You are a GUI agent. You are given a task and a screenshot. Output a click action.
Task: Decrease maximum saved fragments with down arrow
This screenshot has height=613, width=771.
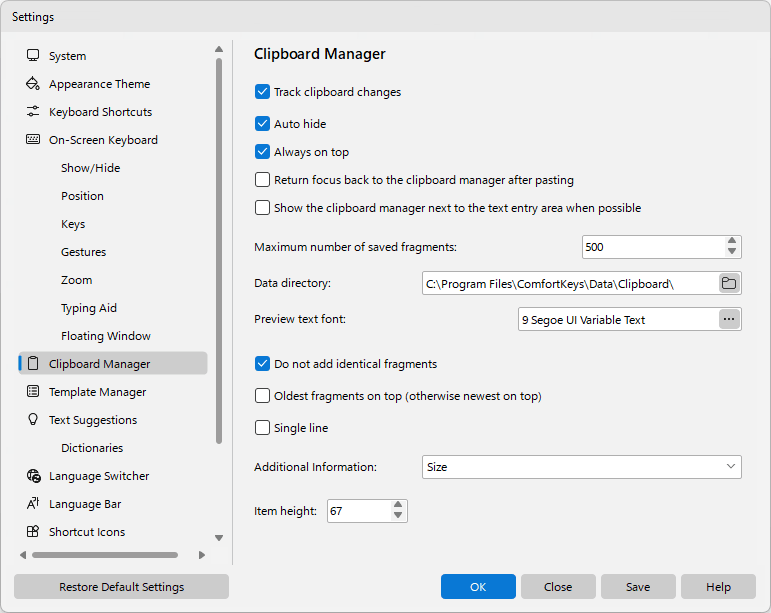click(732, 252)
